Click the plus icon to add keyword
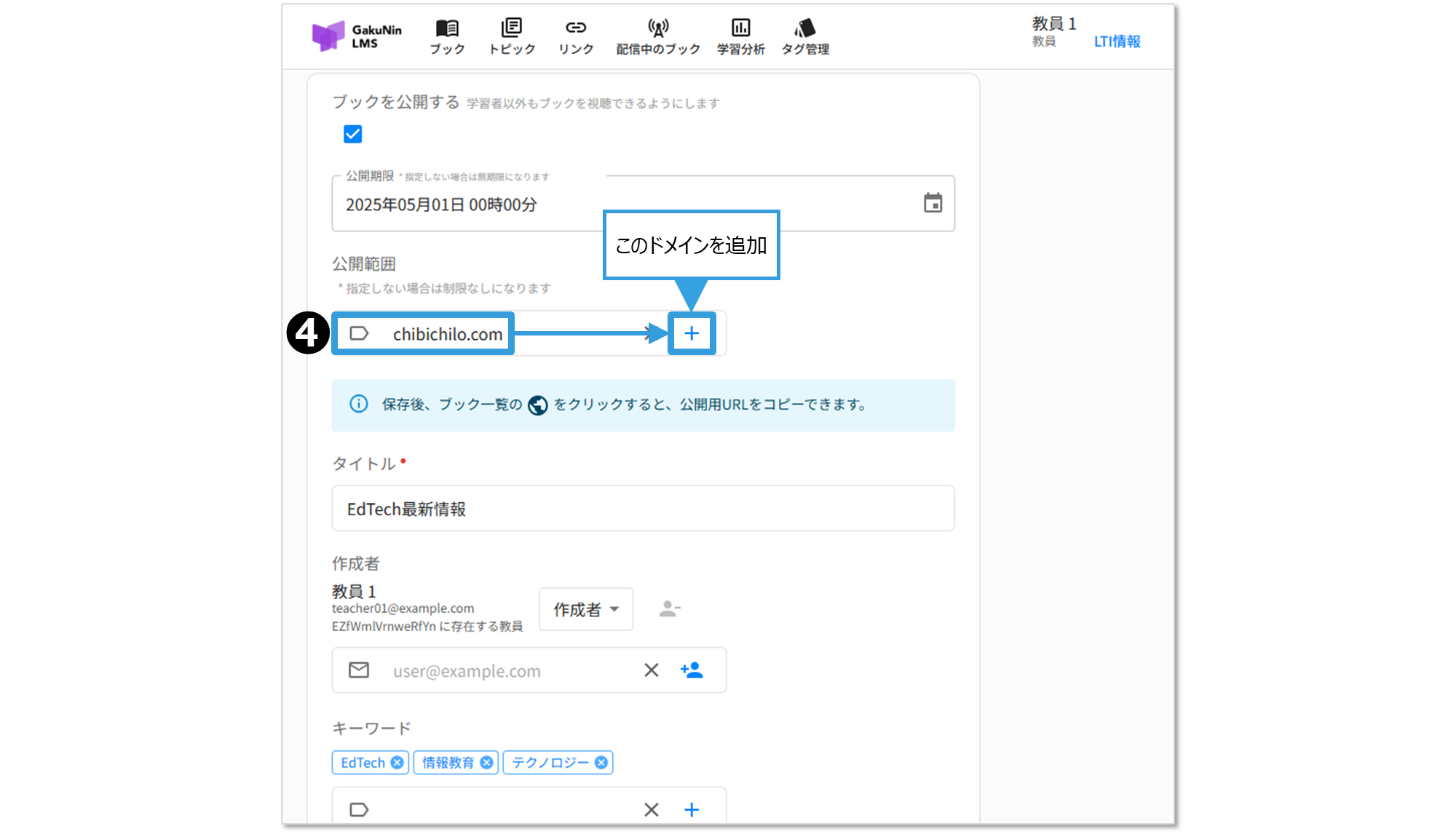This screenshot has height=834, width=1456. 692,809
